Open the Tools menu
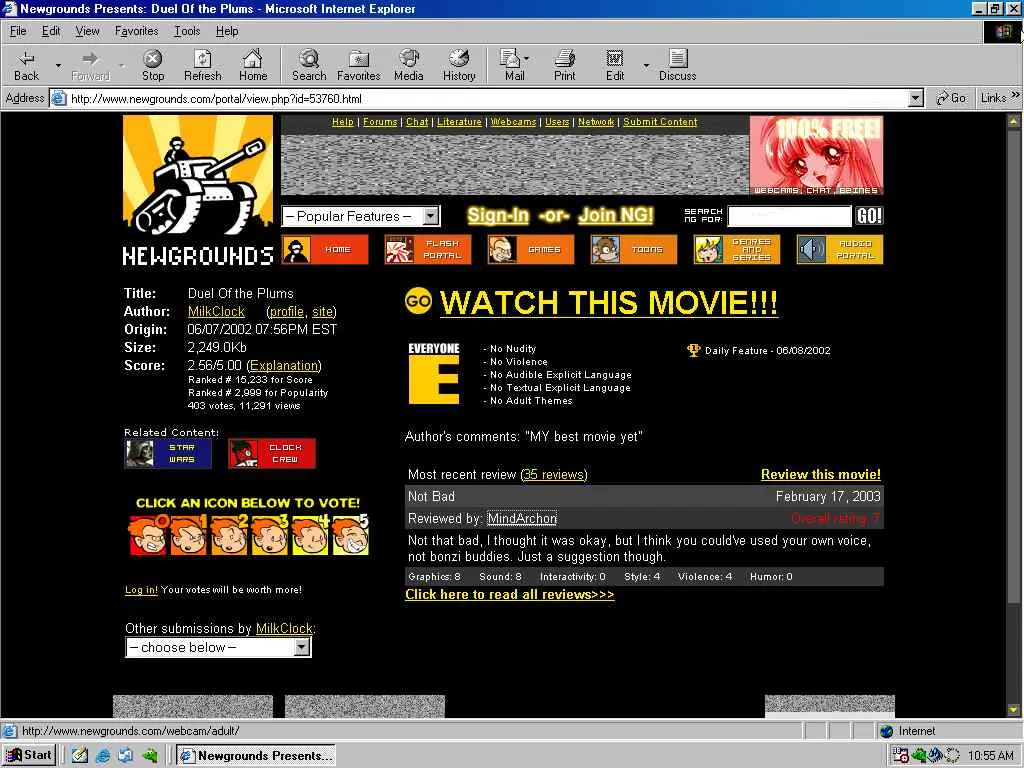The image size is (1024, 768). click(x=187, y=31)
